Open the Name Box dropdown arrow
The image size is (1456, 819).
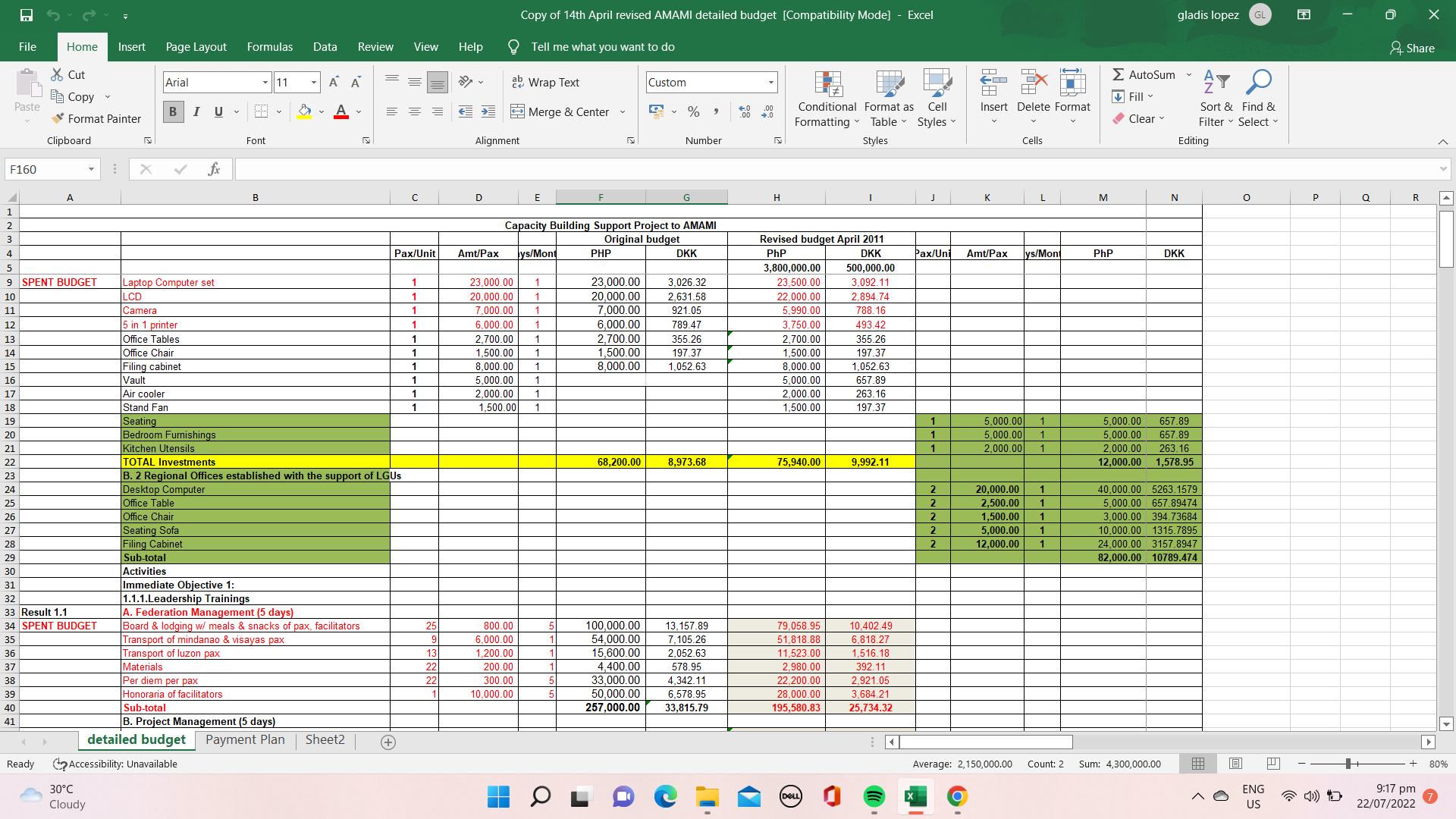pyautogui.click(x=91, y=169)
